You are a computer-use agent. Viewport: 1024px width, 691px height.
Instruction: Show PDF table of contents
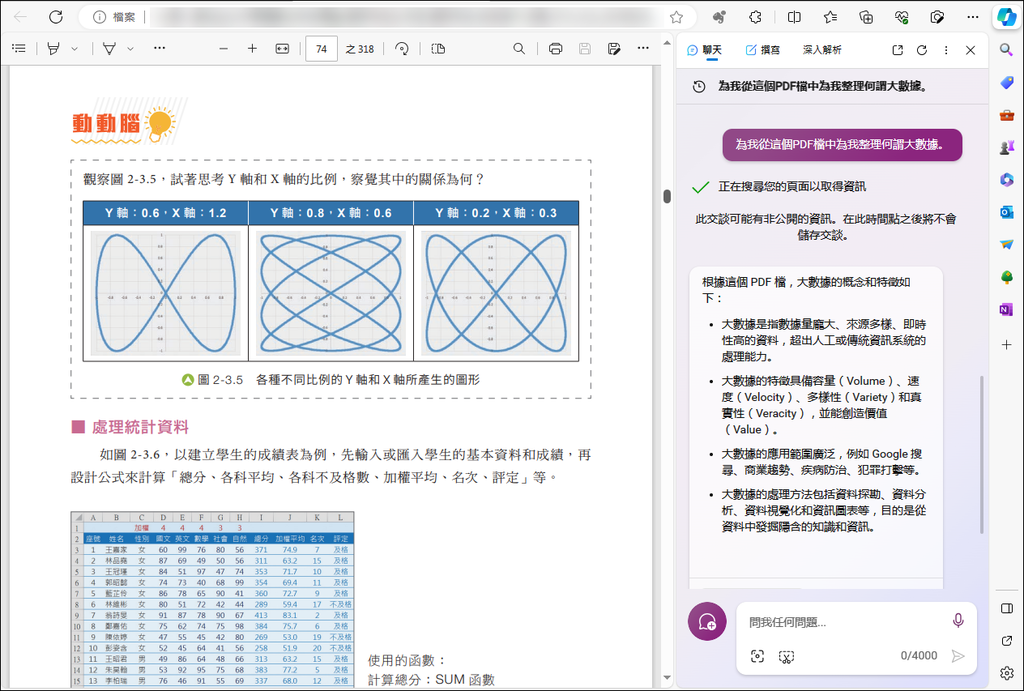coord(19,48)
